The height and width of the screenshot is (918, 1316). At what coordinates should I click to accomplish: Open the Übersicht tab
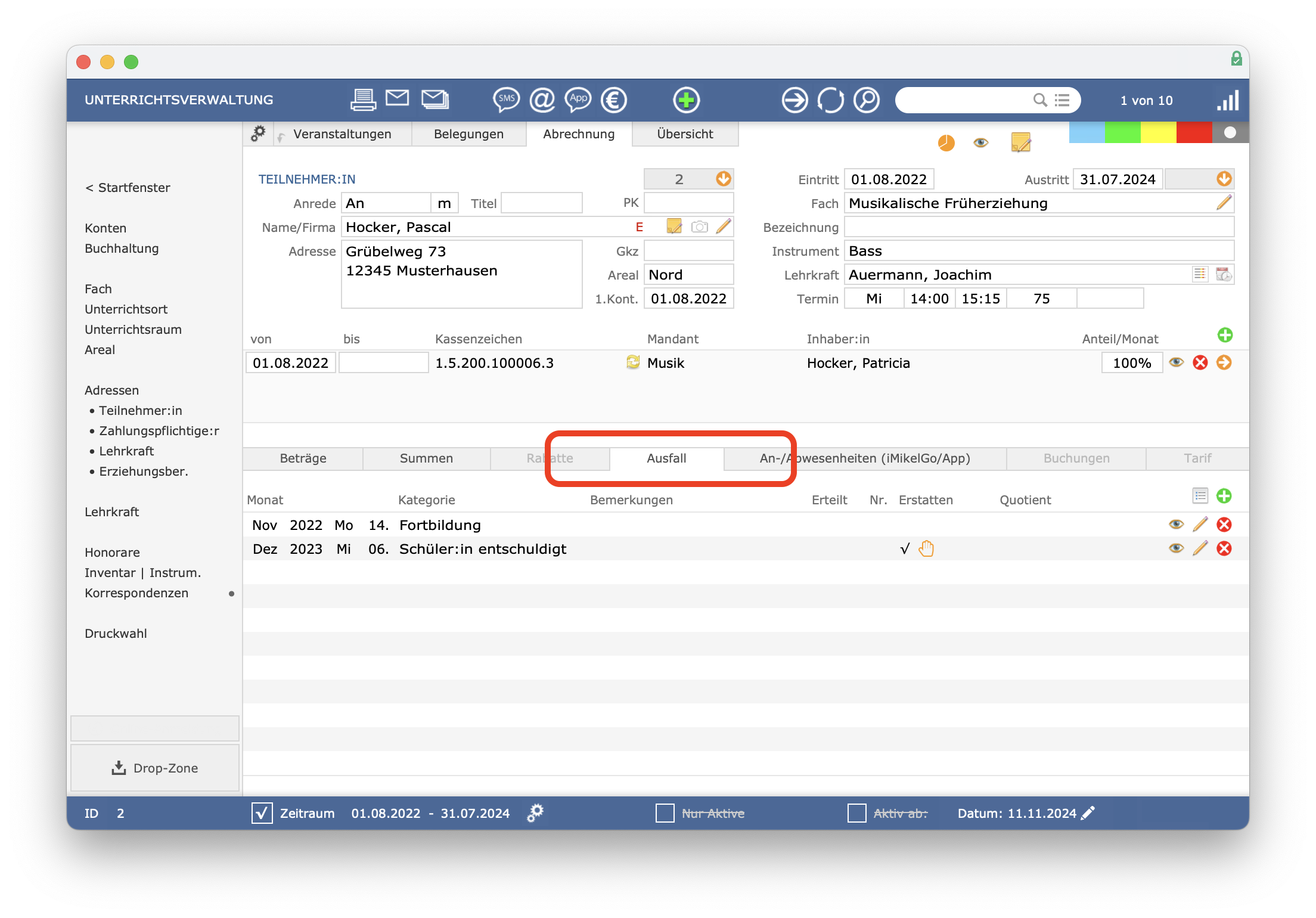point(685,134)
